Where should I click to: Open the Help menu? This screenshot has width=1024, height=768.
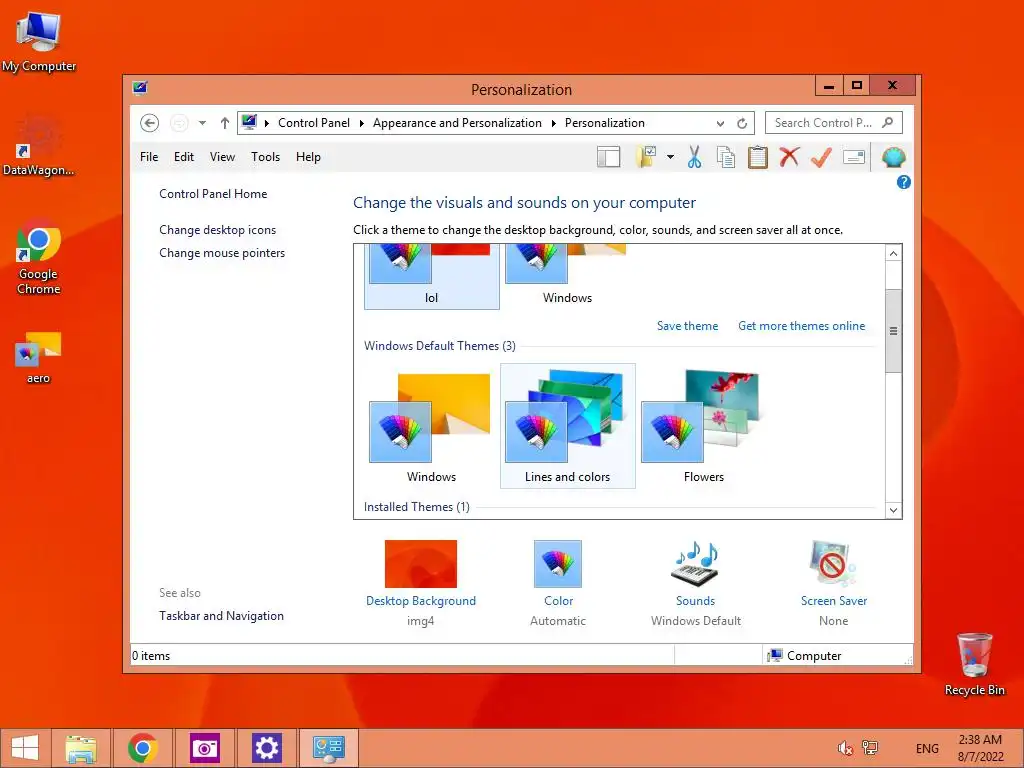click(308, 157)
